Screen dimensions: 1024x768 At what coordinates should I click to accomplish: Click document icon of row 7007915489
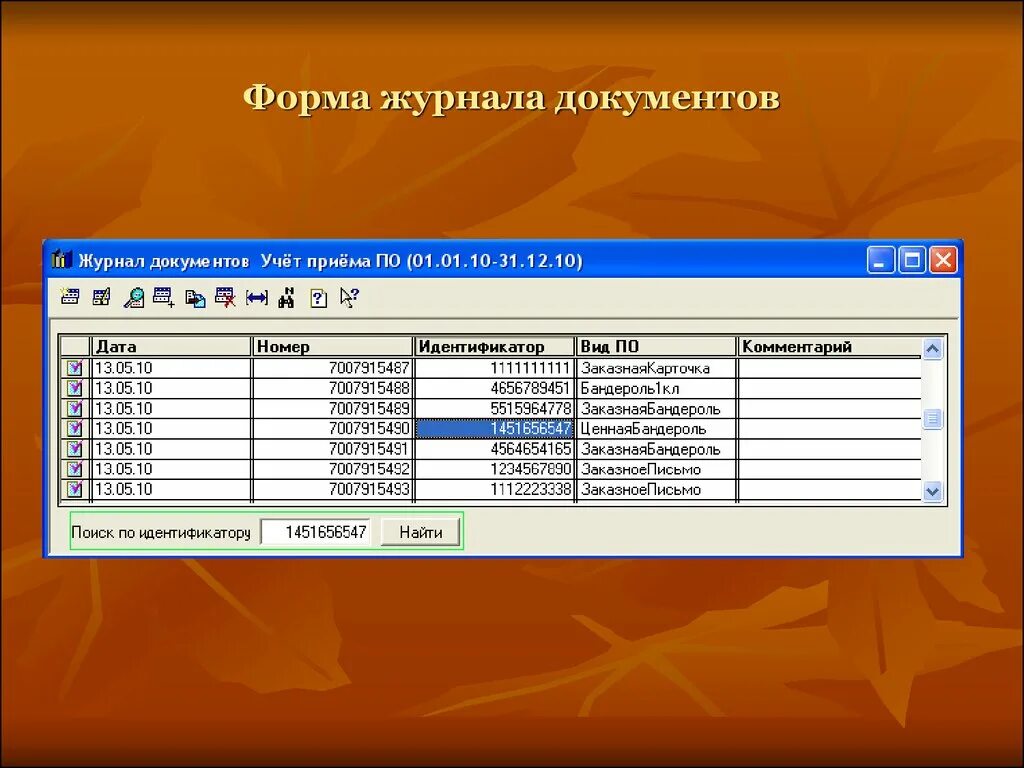coord(74,408)
